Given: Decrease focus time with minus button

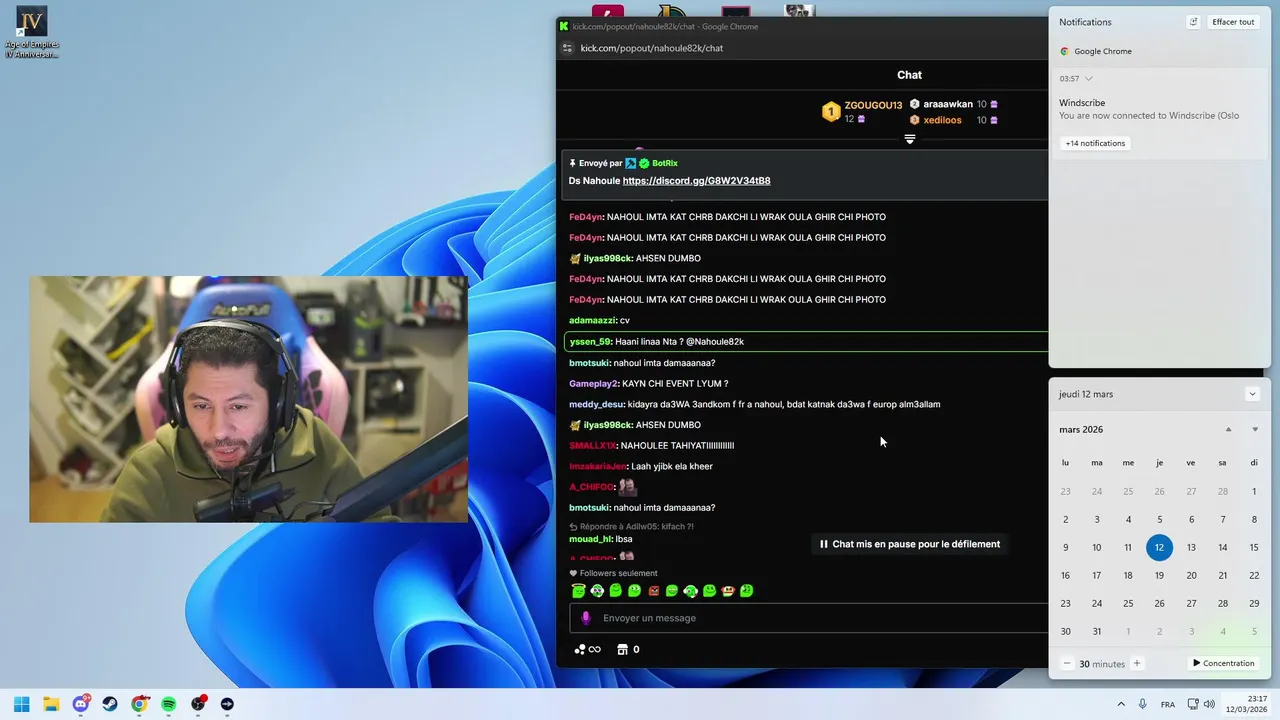Looking at the screenshot, I should click(1067, 663).
